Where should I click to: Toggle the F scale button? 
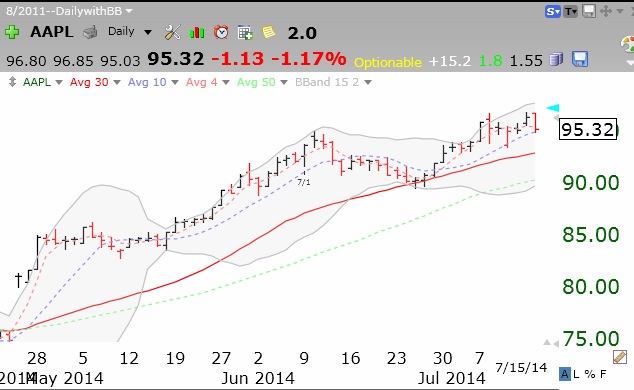(603, 375)
